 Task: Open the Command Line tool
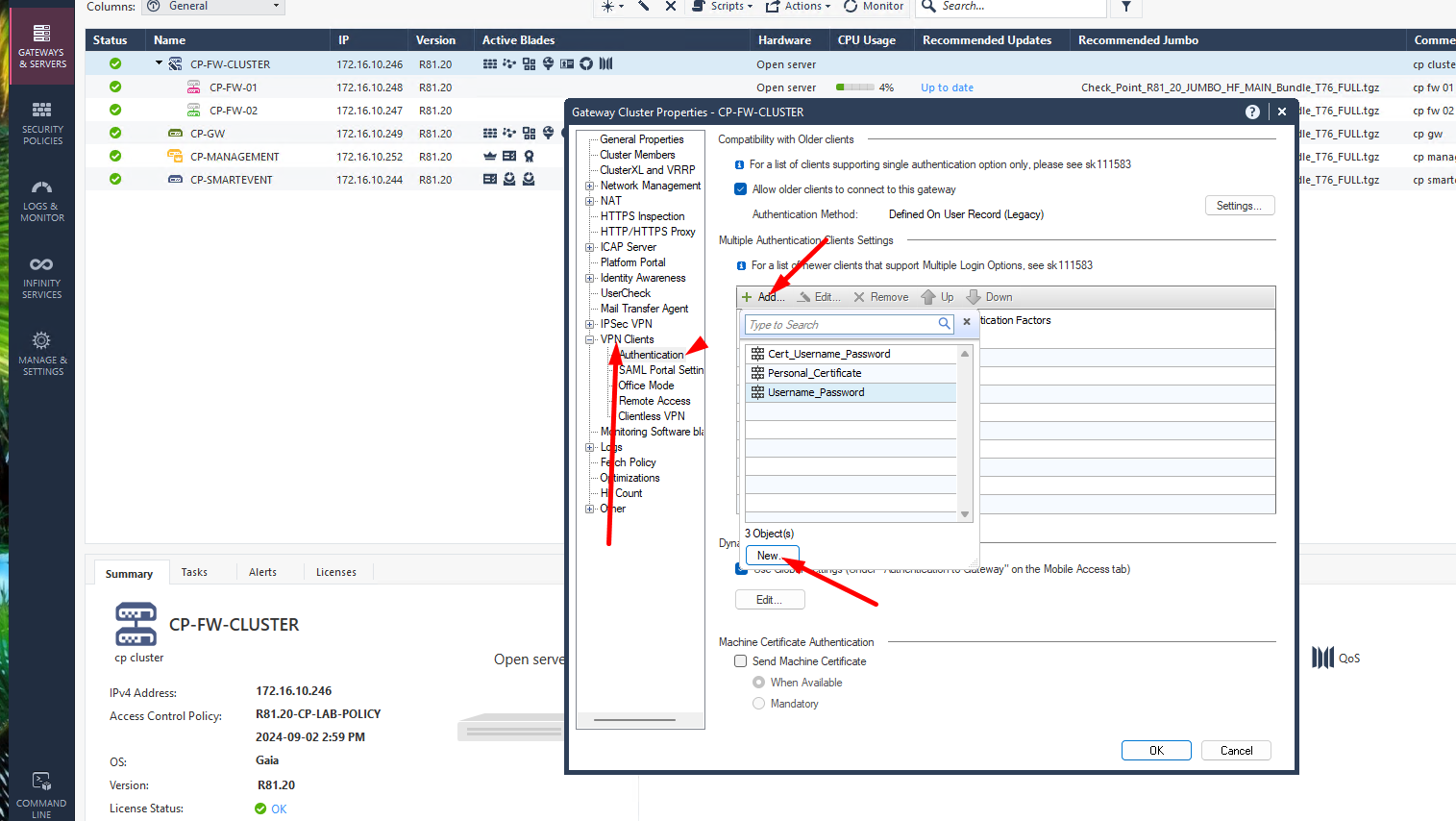click(x=41, y=788)
